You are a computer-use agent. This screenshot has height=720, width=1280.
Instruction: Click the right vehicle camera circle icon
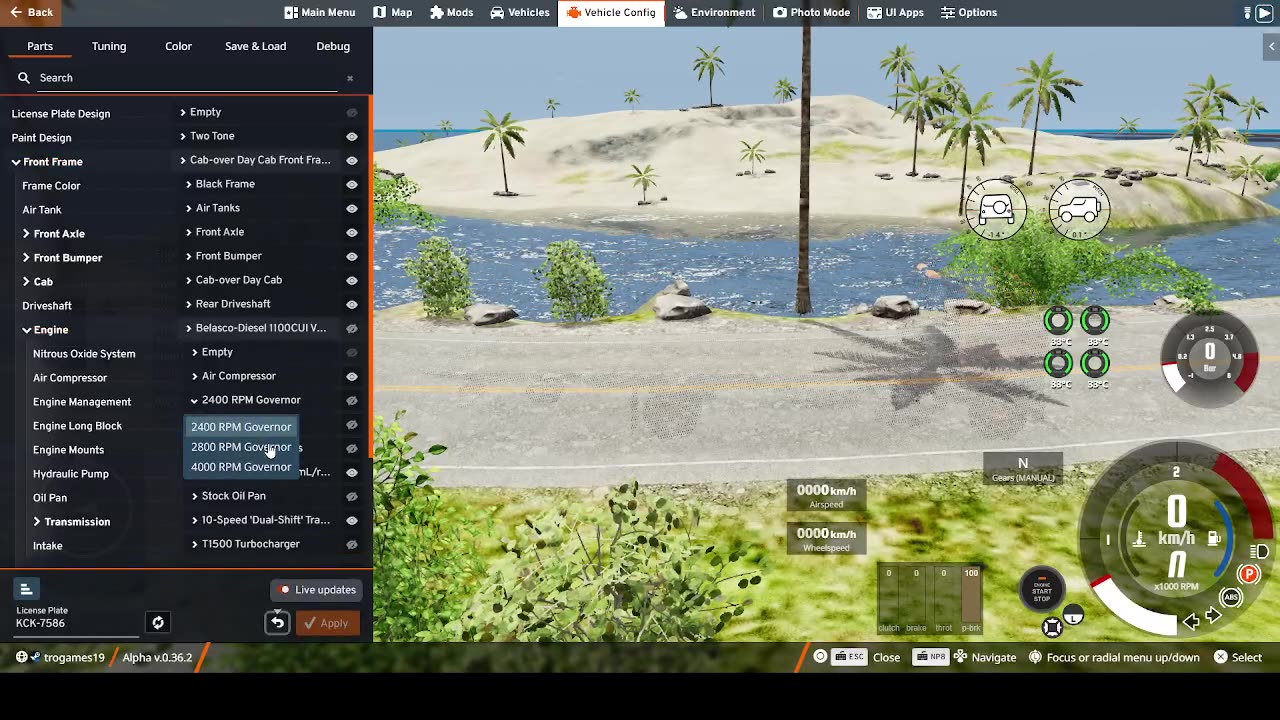1079,210
